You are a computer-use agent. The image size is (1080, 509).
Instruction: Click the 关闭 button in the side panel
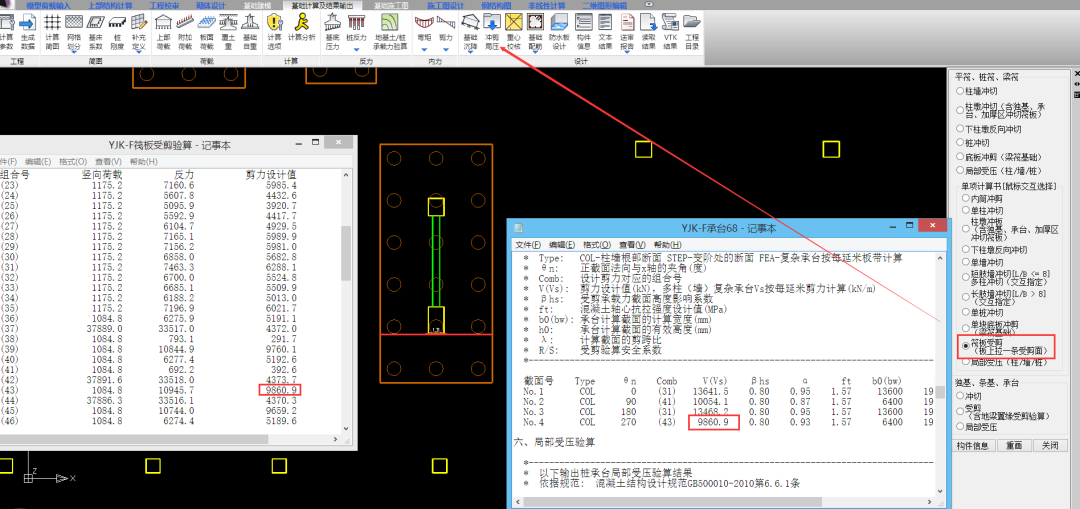(1050, 446)
